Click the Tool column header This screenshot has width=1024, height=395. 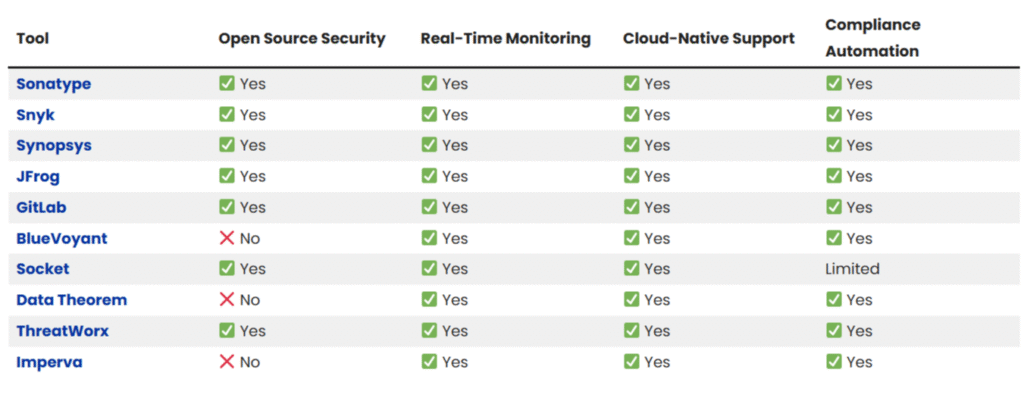pyautogui.click(x=33, y=39)
